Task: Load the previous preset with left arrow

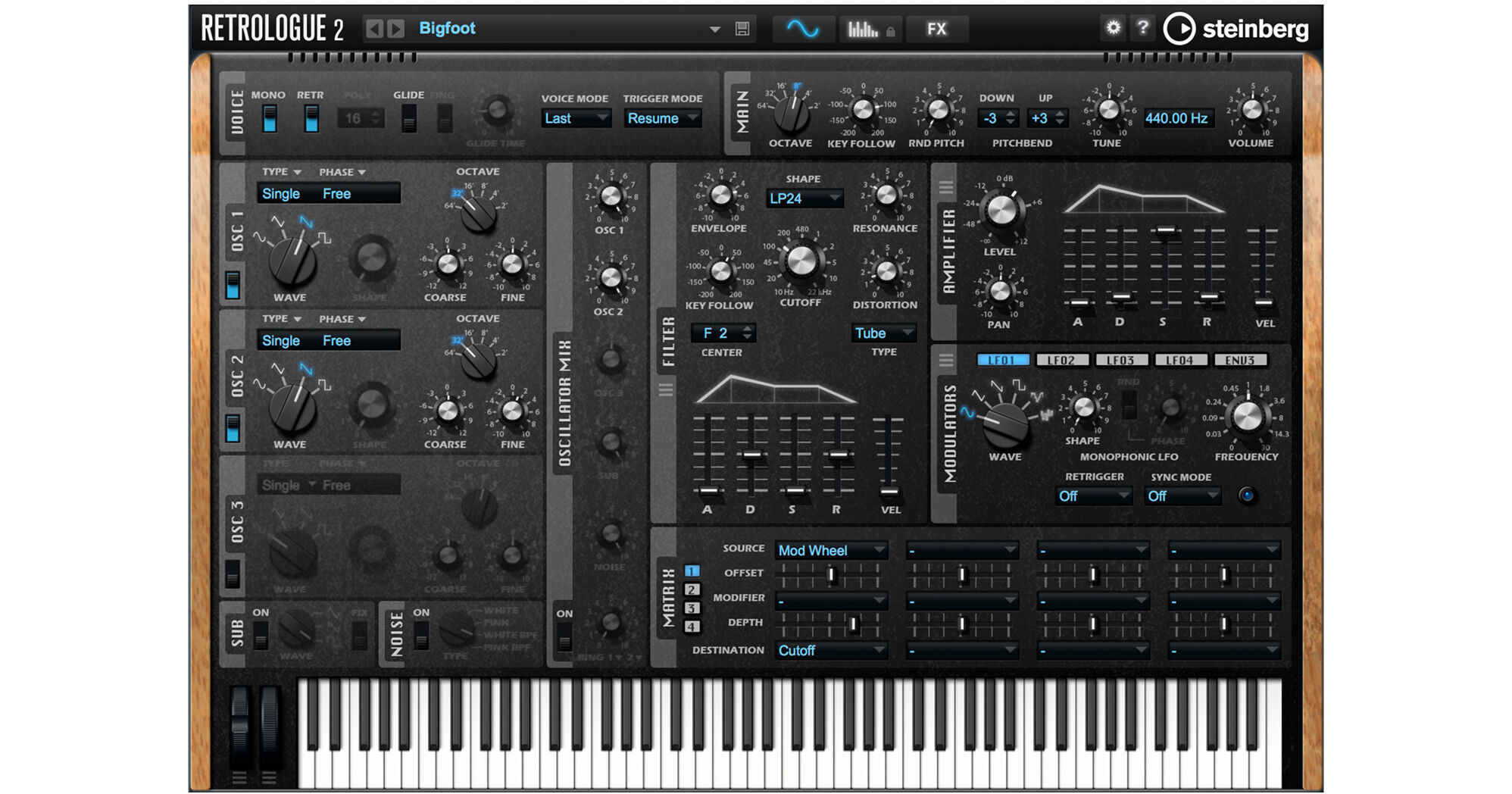Action: (374, 29)
